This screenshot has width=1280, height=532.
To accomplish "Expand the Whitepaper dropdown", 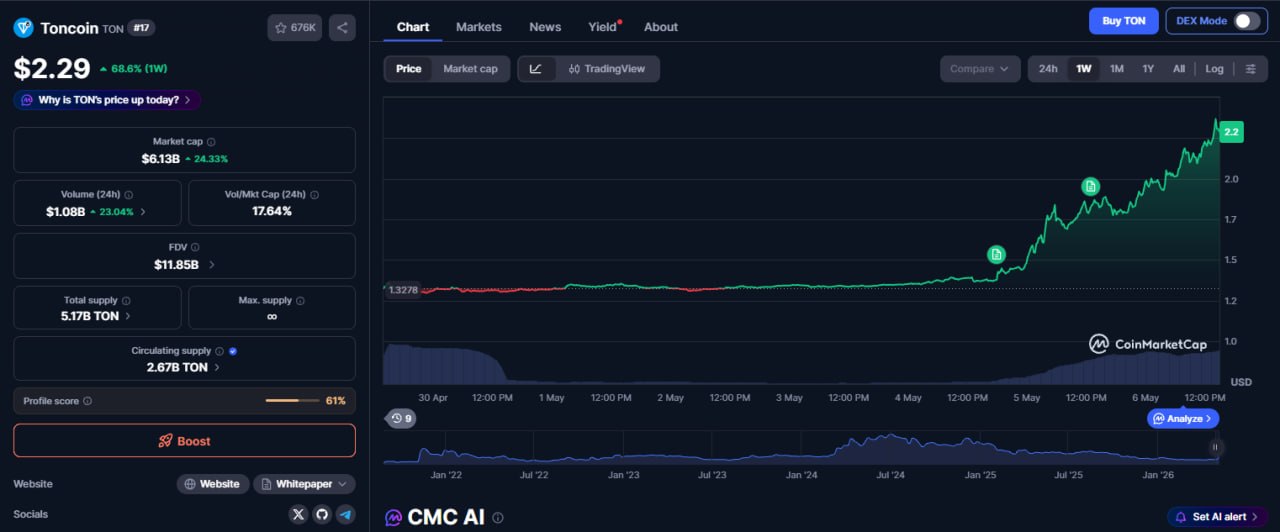I will (304, 484).
